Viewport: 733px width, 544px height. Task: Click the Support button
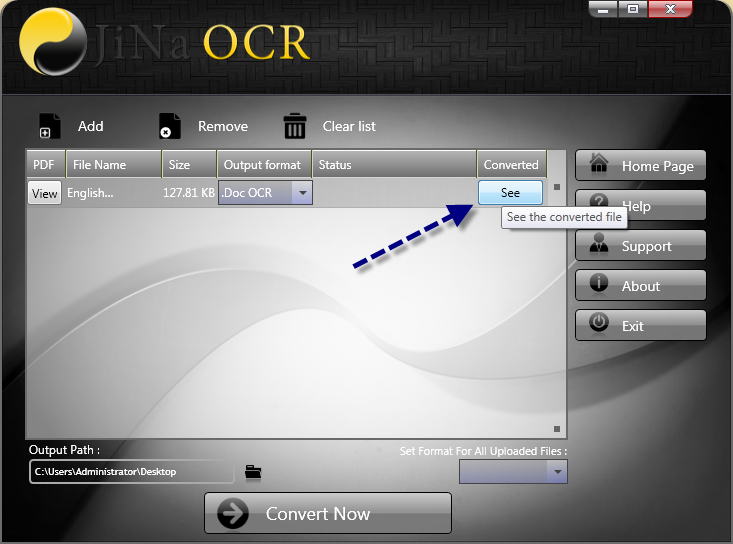(640, 245)
